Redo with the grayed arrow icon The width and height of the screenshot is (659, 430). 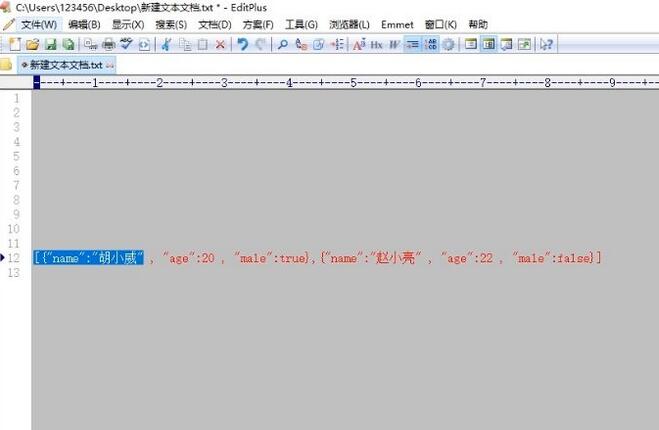click(x=260, y=44)
